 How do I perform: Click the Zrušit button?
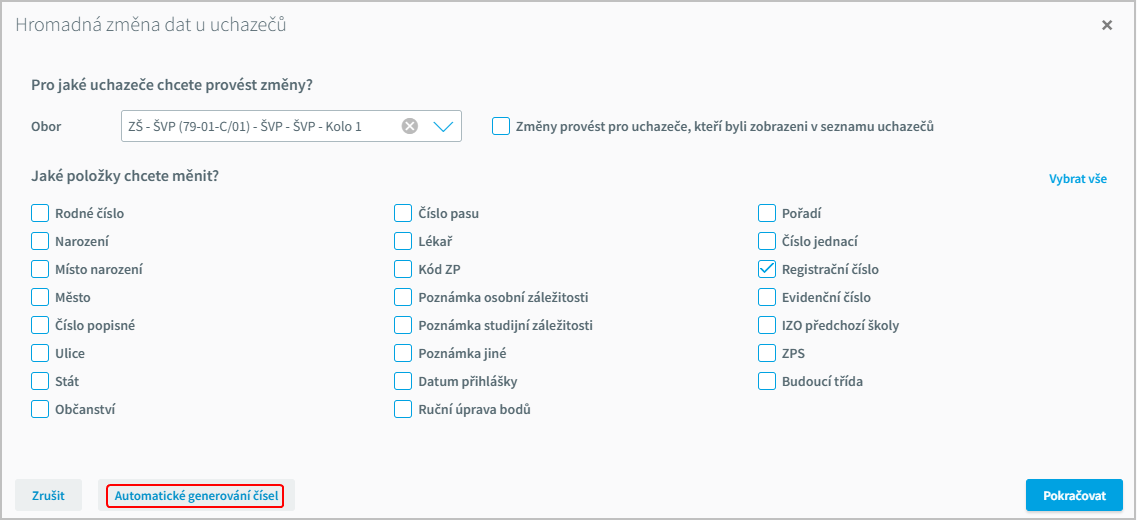[x=49, y=496]
